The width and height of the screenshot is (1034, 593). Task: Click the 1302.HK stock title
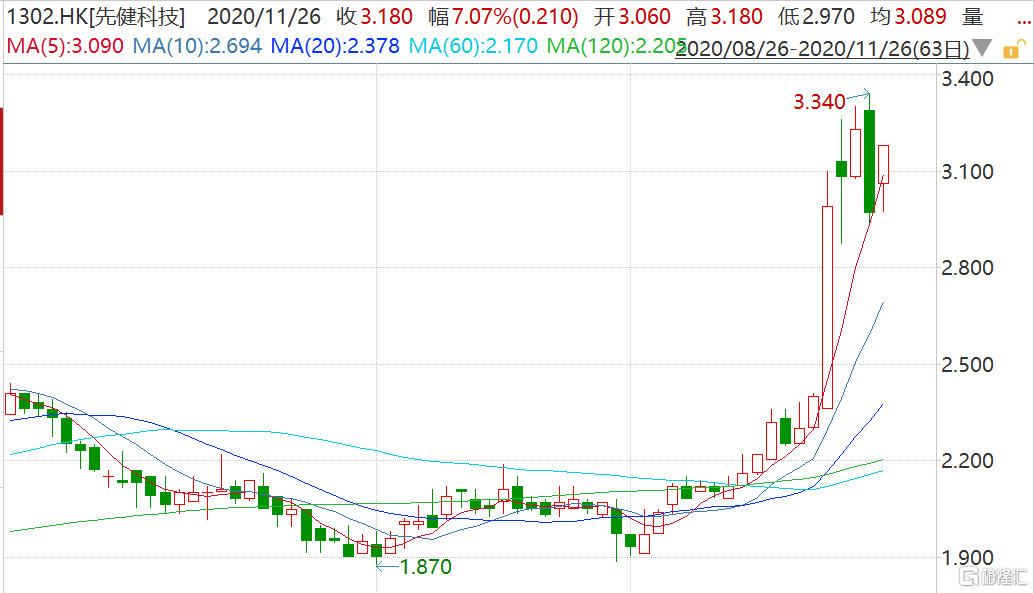(96, 17)
